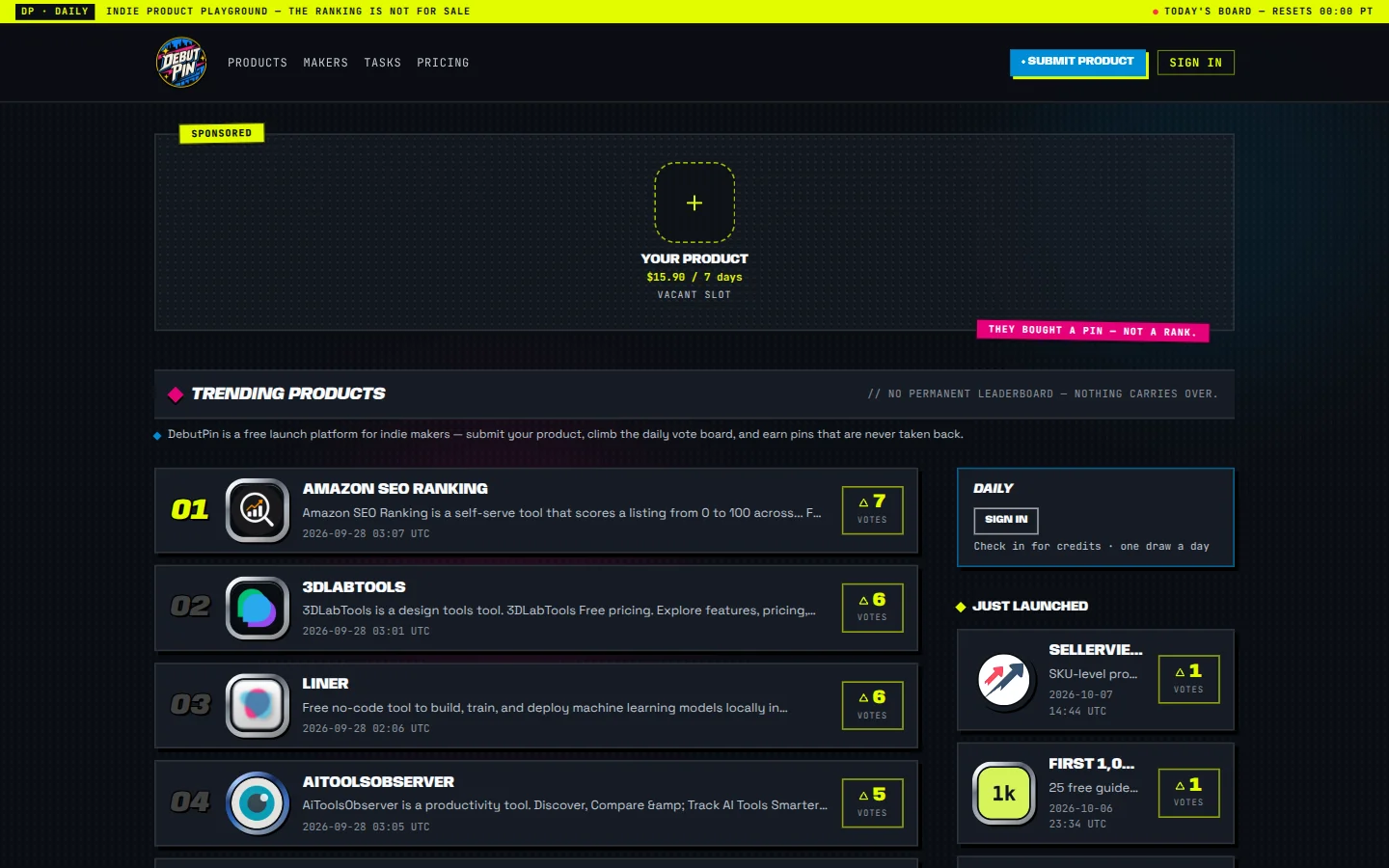
Task: Click the 3DLabTools product icon
Action: click(x=258, y=608)
